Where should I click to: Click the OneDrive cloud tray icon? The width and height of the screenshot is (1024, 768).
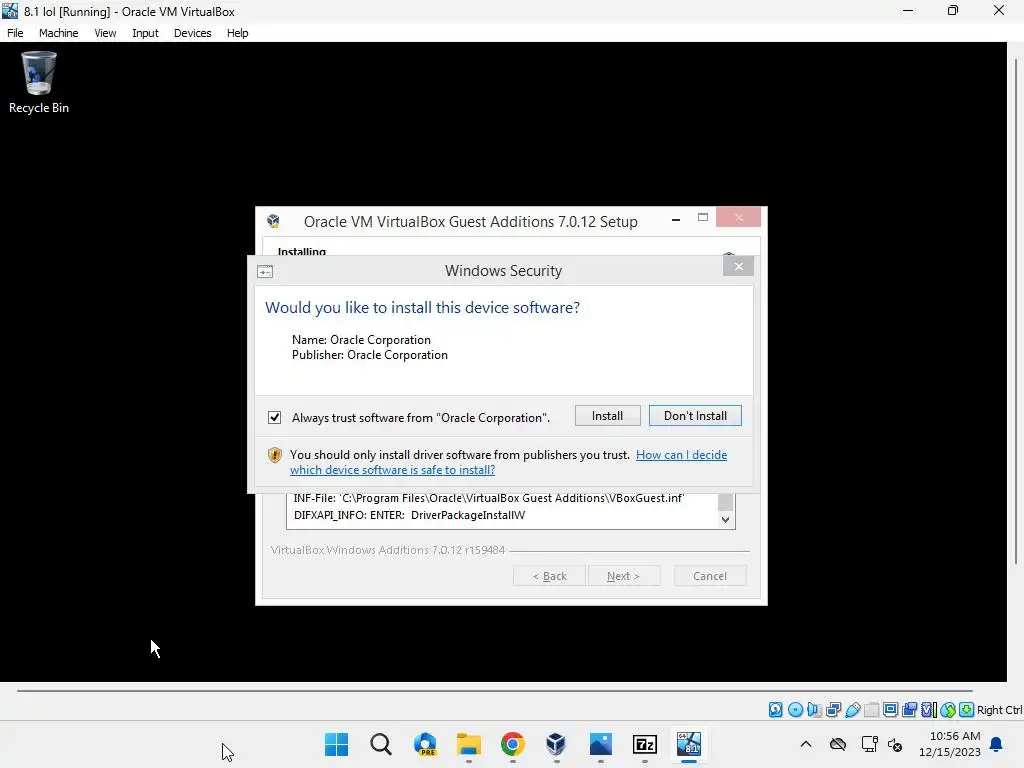(838, 744)
